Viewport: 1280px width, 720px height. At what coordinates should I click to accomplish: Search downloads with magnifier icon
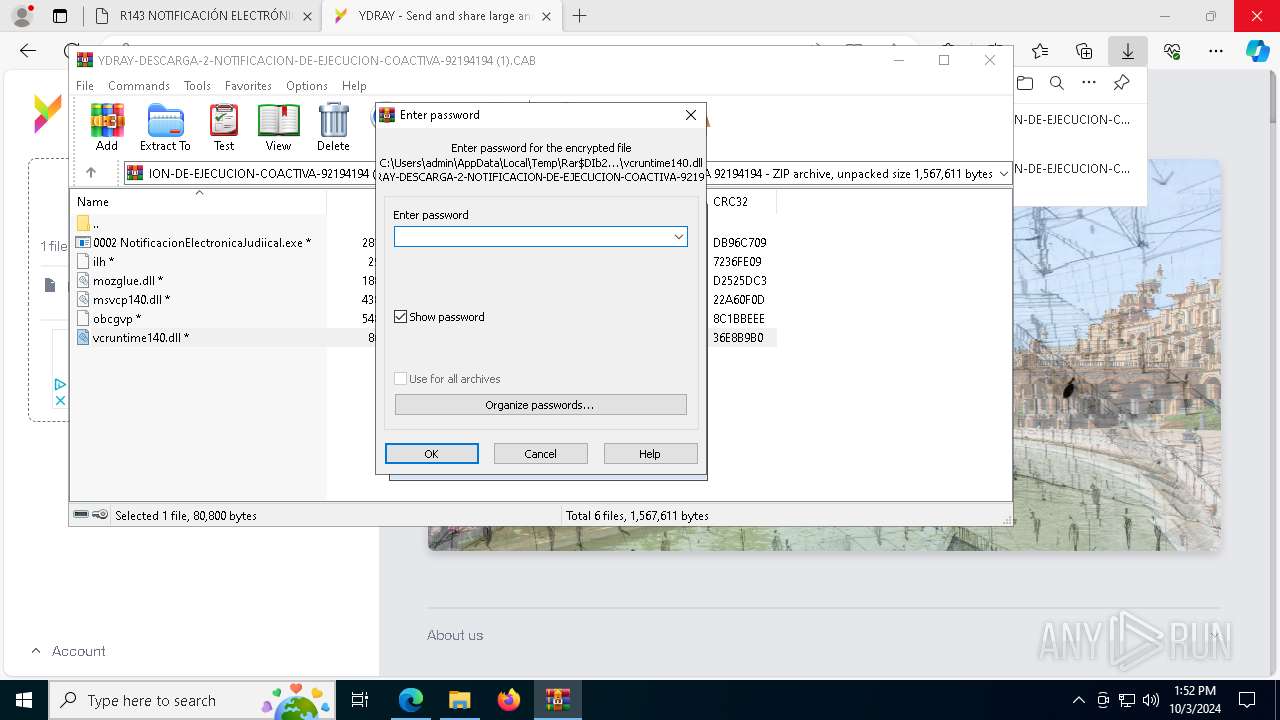(1057, 83)
